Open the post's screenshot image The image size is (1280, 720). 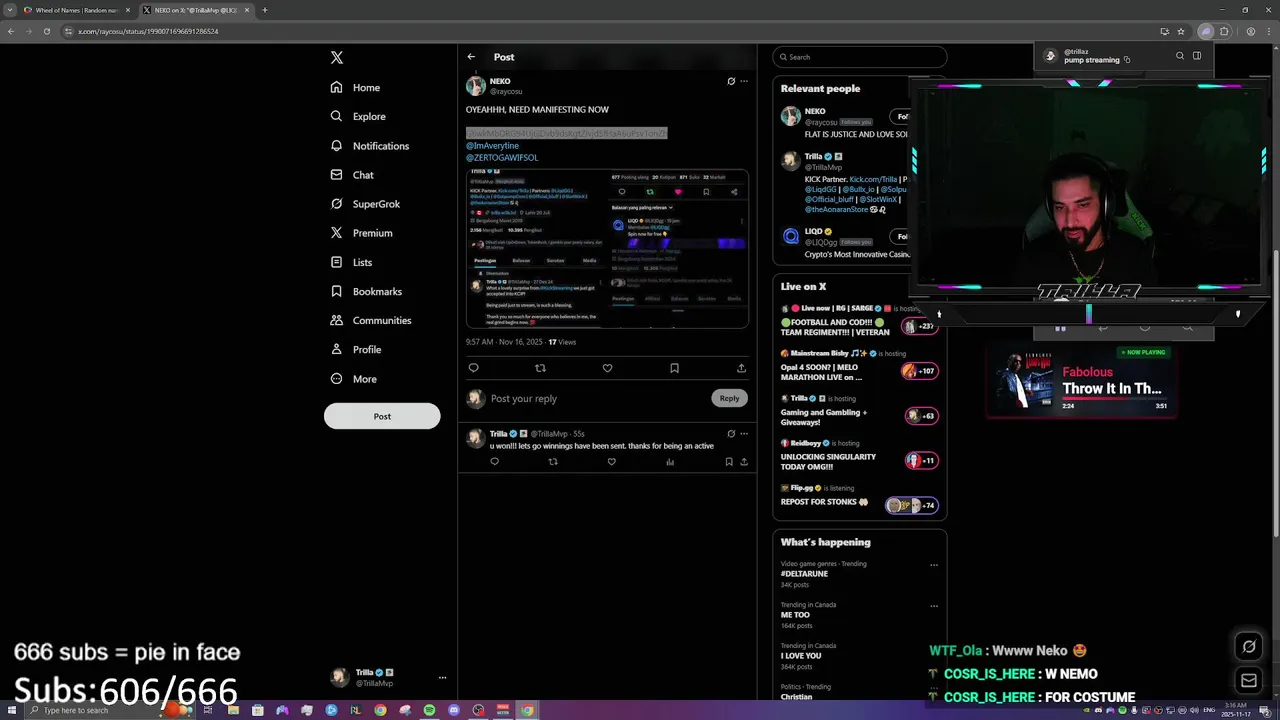tap(607, 248)
